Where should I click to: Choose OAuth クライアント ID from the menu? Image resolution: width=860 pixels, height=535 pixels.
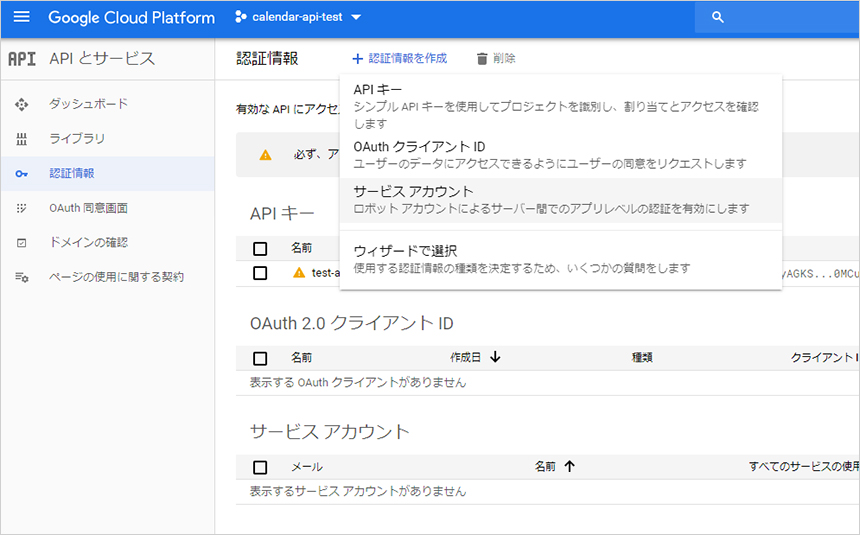pyautogui.click(x=561, y=155)
